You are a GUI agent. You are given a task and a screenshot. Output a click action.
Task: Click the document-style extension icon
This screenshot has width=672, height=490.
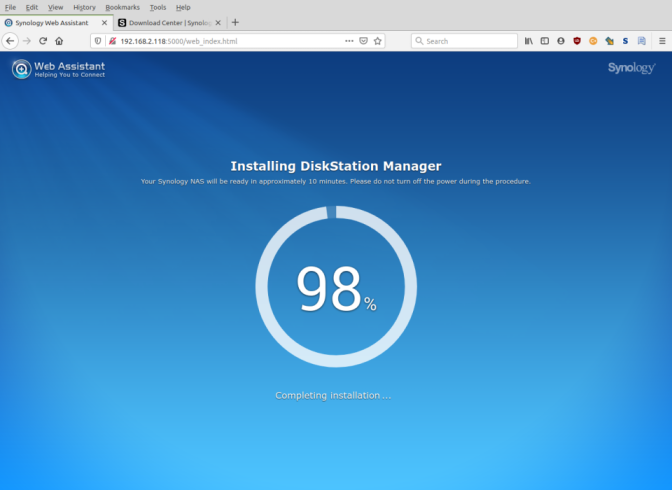[x=642, y=41]
